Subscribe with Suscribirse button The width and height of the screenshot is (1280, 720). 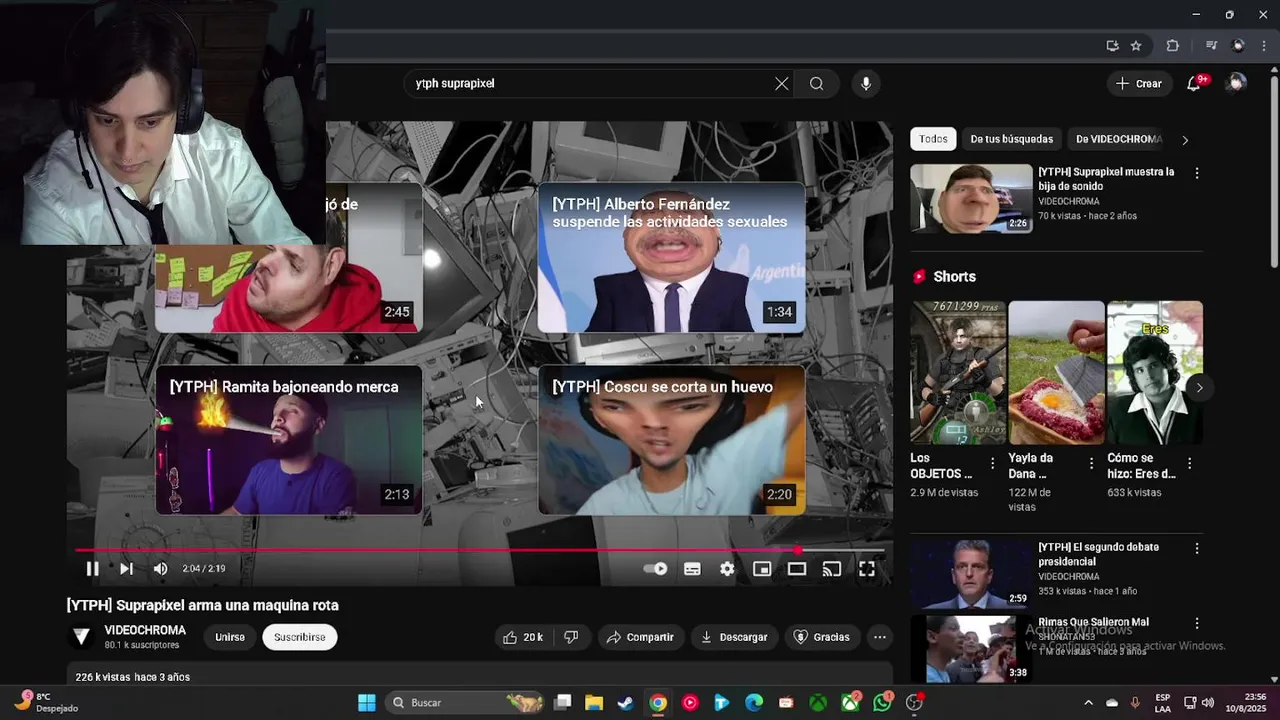point(300,637)
